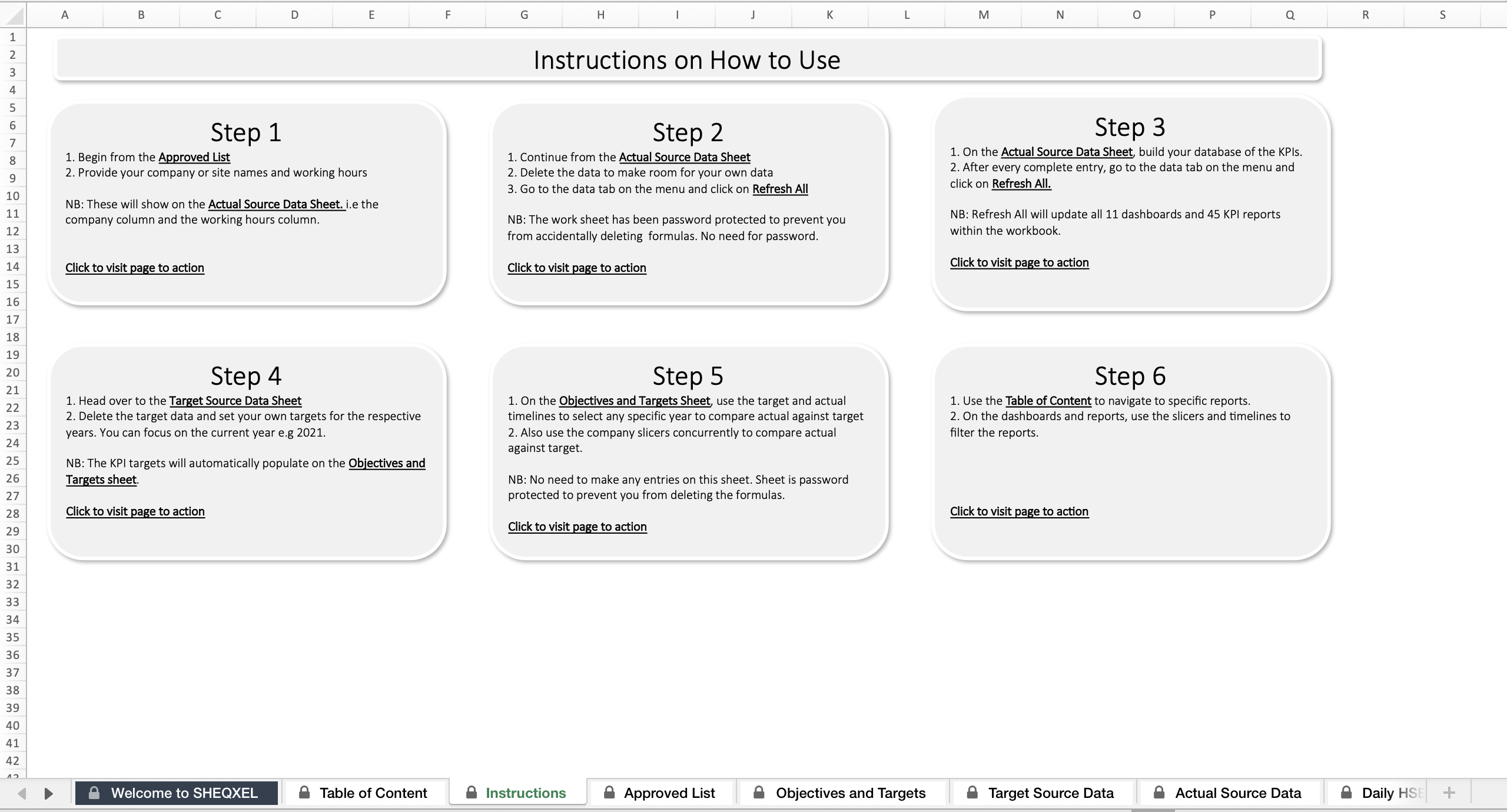Open the Welcome to SHEQXEL sheet tab
This screenshot has height=812, width=1507.
(x=177, y=793)
